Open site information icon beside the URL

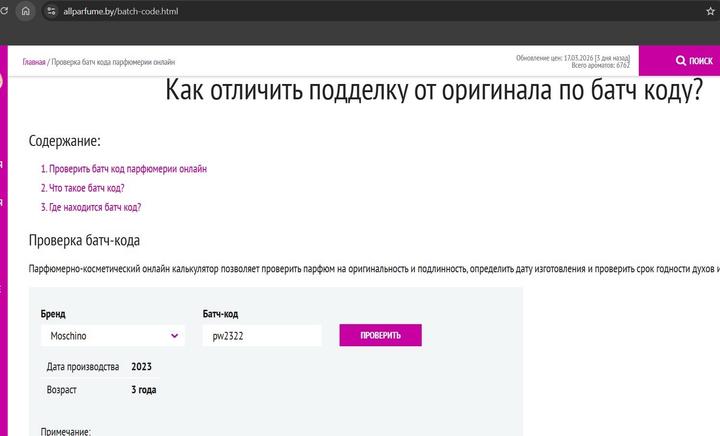point(51,10)
